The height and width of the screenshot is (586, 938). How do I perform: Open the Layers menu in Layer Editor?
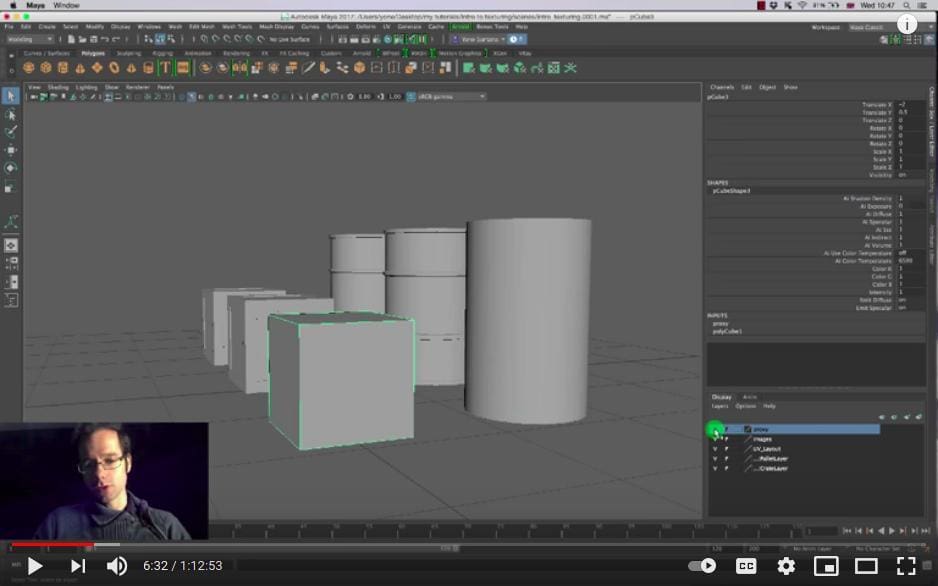point(720,406)
